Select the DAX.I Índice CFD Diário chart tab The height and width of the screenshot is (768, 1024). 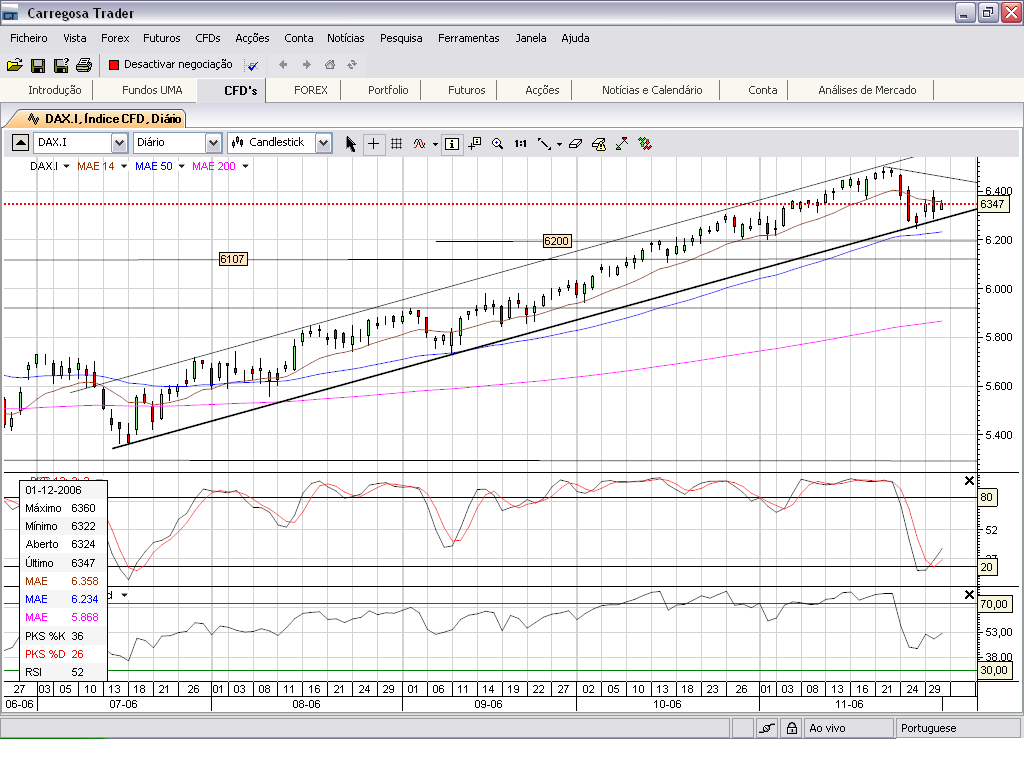tap(104, 119)
